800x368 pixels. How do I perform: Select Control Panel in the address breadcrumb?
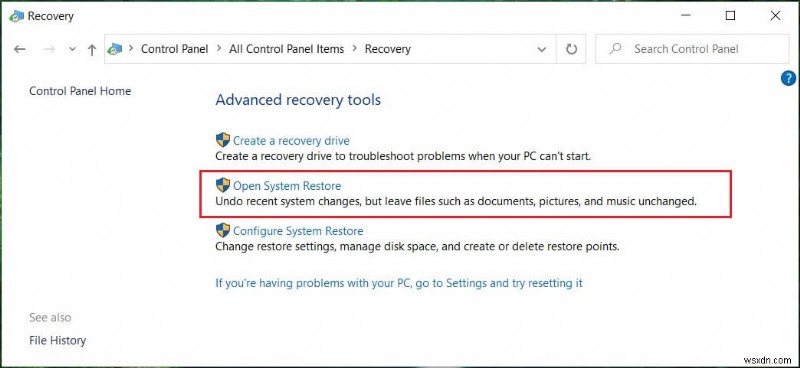(x=174, y=49)
